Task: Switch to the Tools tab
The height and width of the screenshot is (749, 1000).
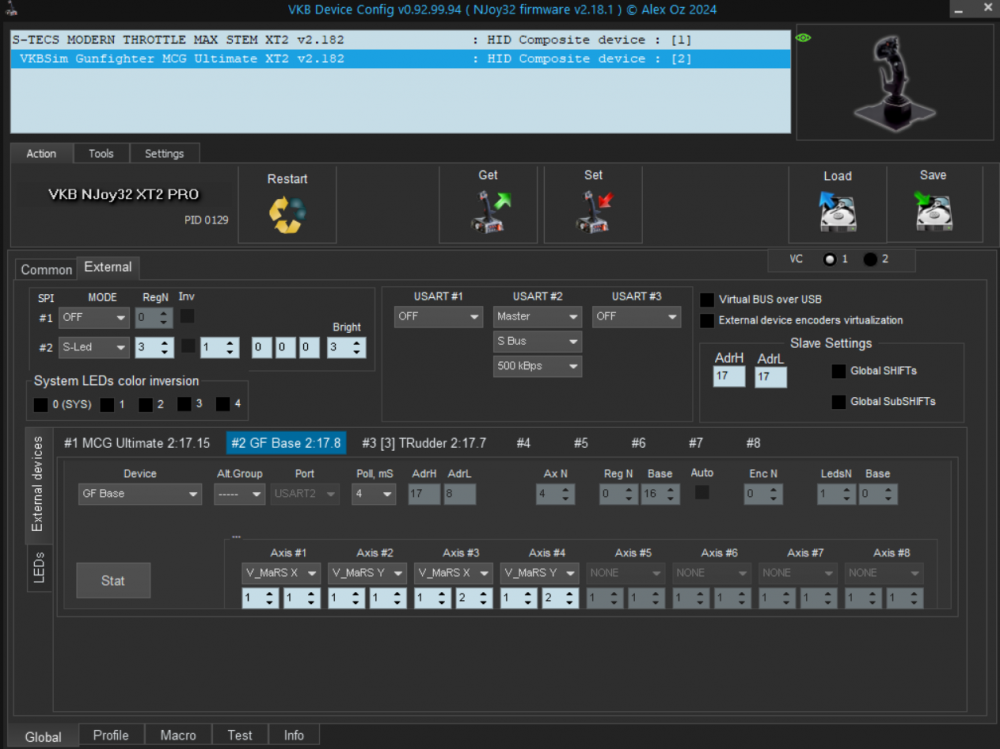Action: coord(101,153)
